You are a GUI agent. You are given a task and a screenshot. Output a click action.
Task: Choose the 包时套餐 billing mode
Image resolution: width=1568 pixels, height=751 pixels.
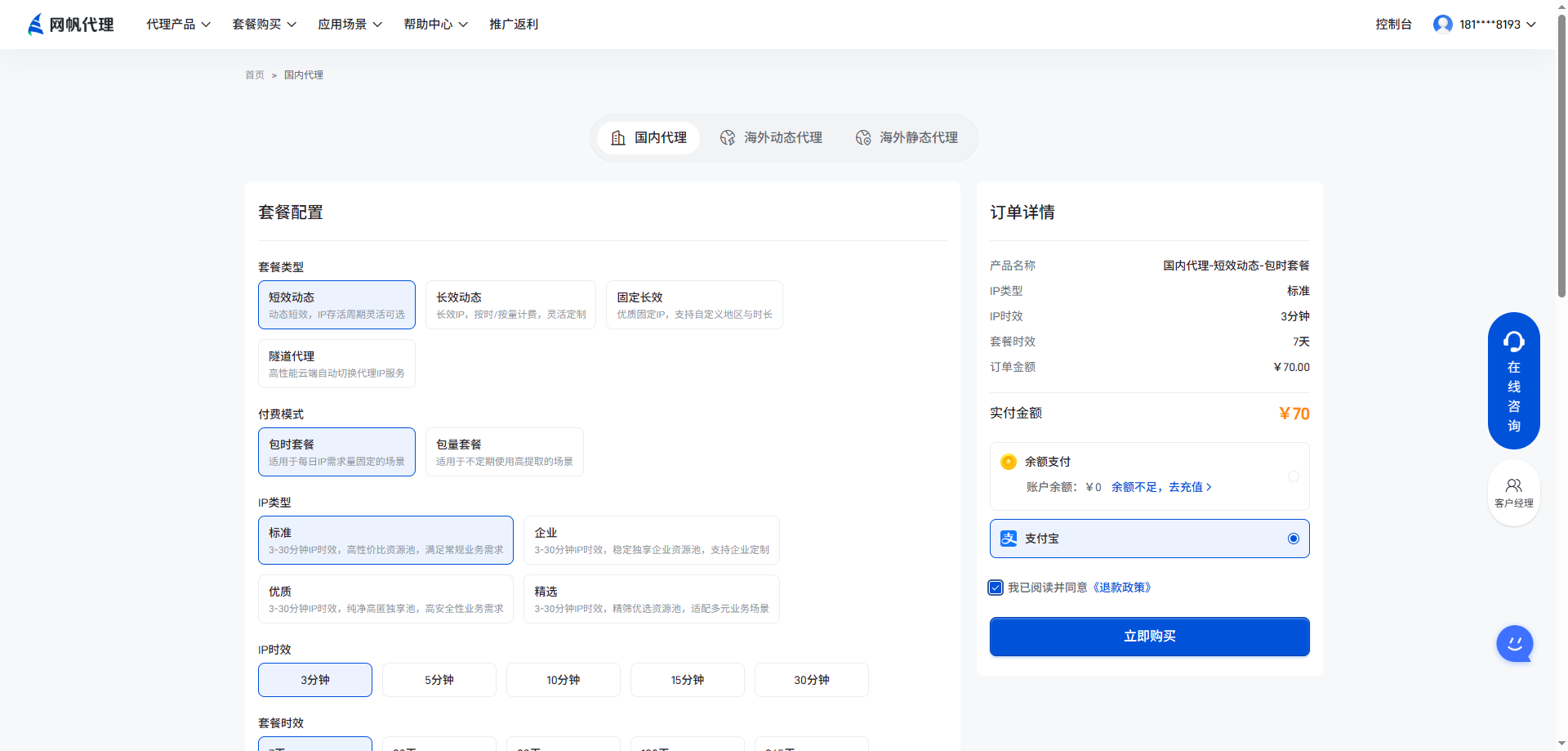pyautogui.click(x=336, y=452)
